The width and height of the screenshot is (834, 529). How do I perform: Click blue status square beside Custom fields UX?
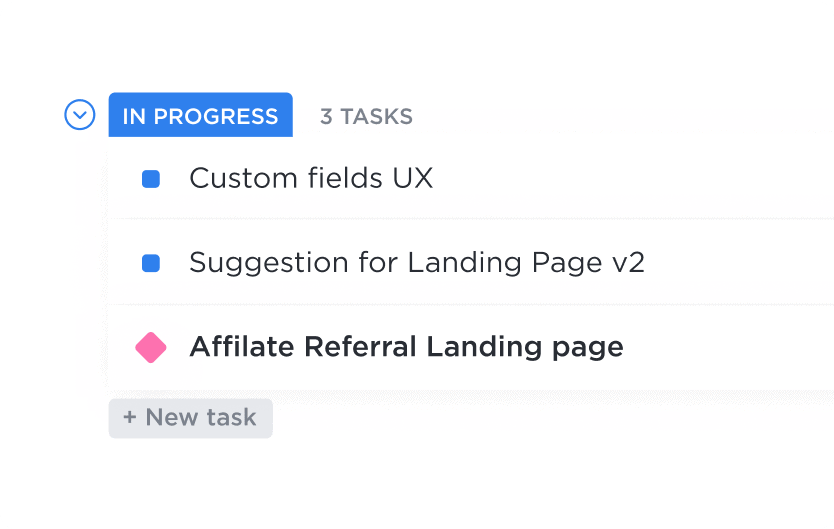(151, 179)
